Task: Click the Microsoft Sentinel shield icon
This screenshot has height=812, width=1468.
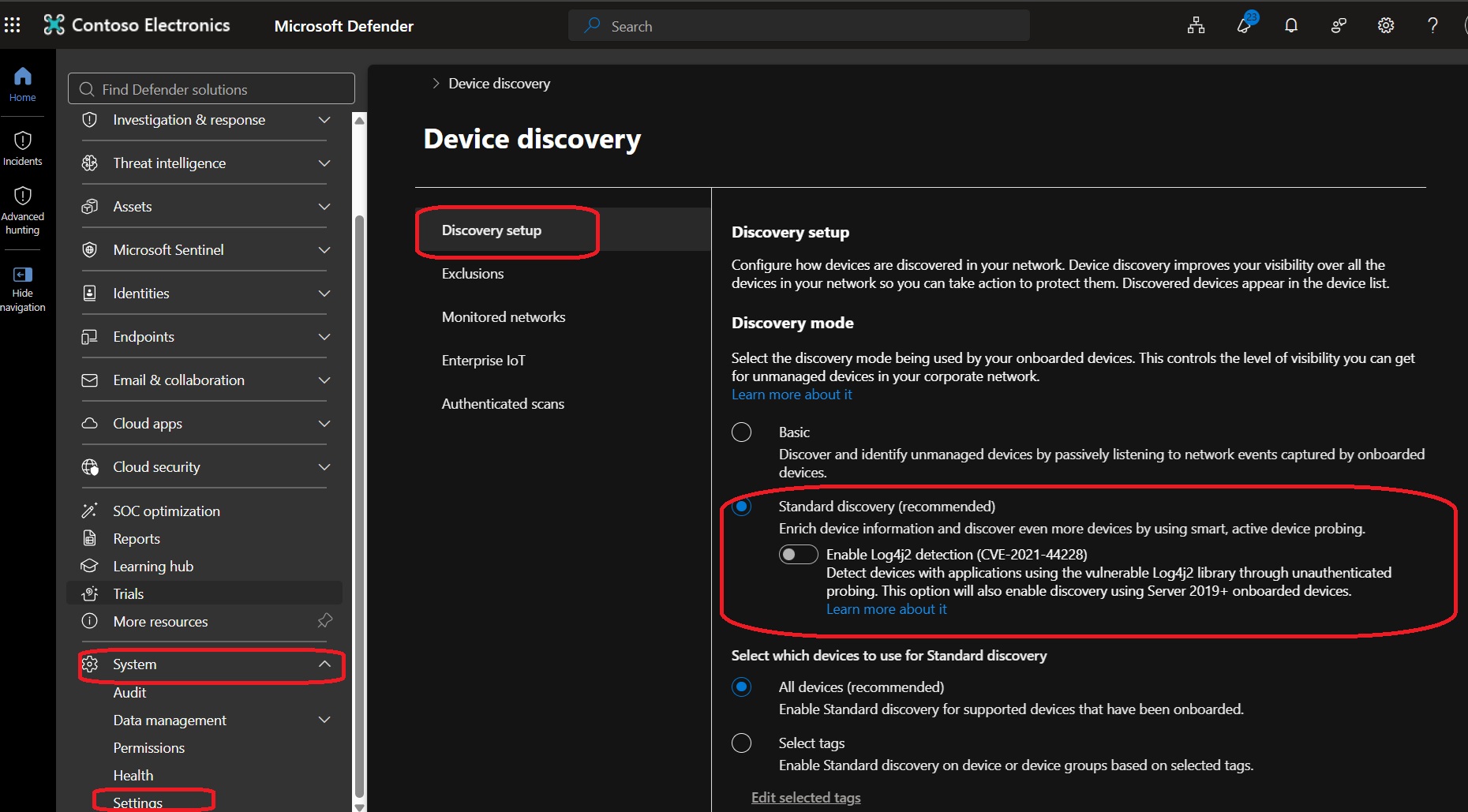Action: 90,250
